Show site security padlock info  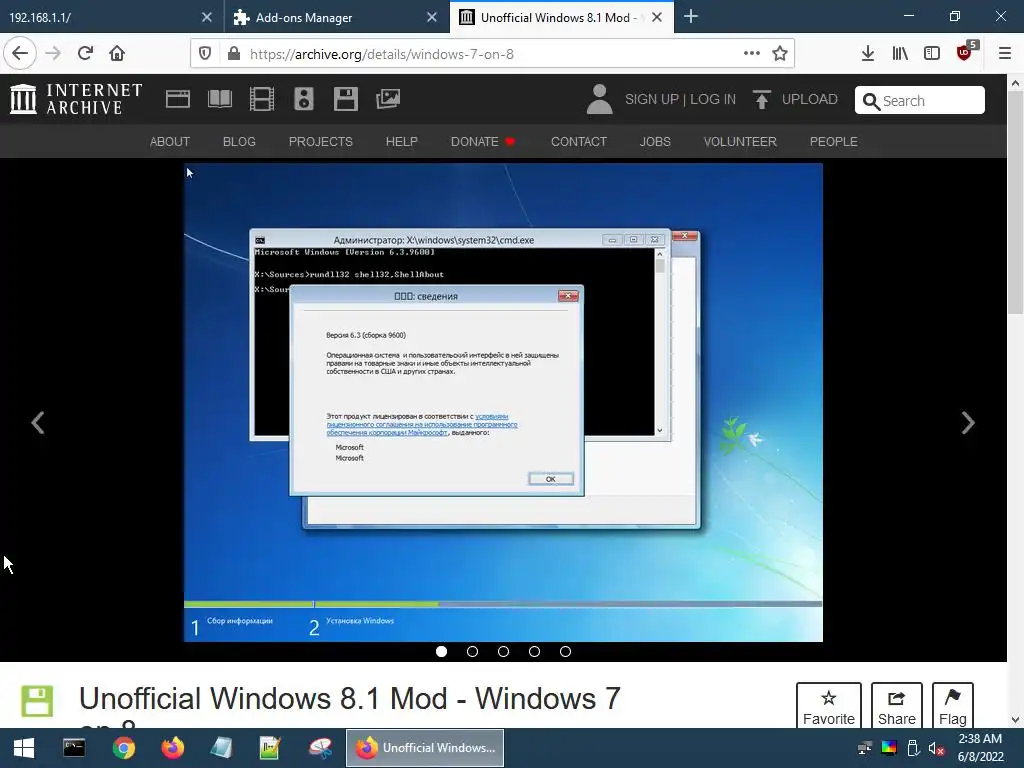click(x=234, y=54)
